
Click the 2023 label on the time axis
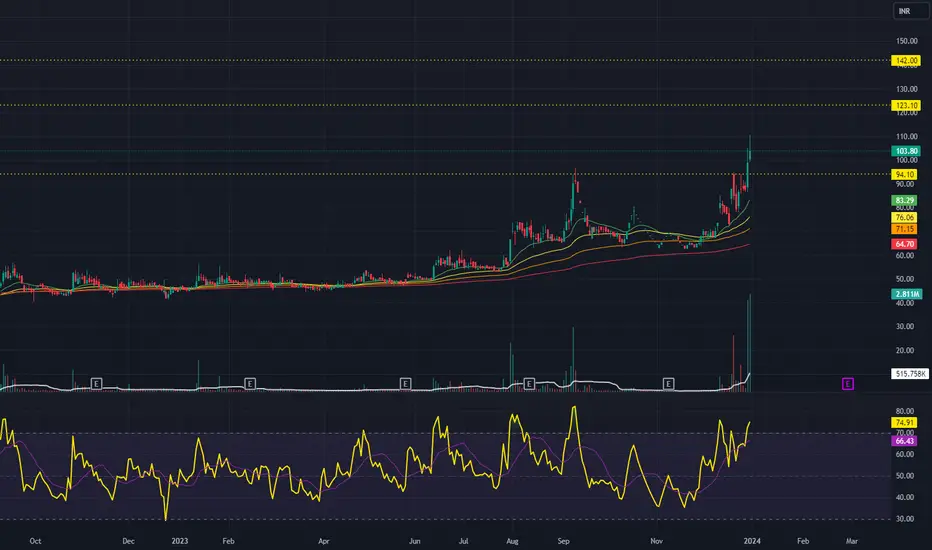pyautogui.click(x=180, y=541)
